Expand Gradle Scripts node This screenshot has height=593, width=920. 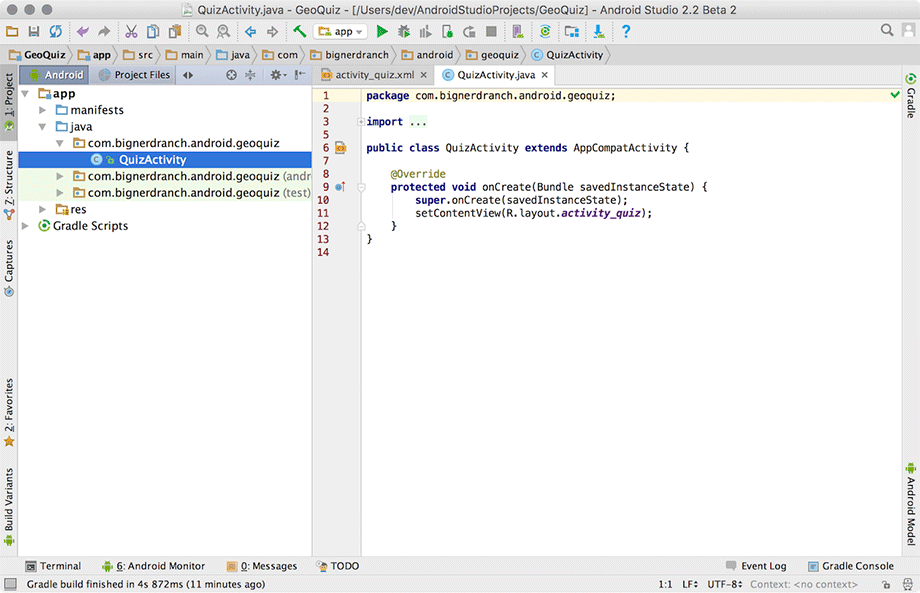pos(25,226)
